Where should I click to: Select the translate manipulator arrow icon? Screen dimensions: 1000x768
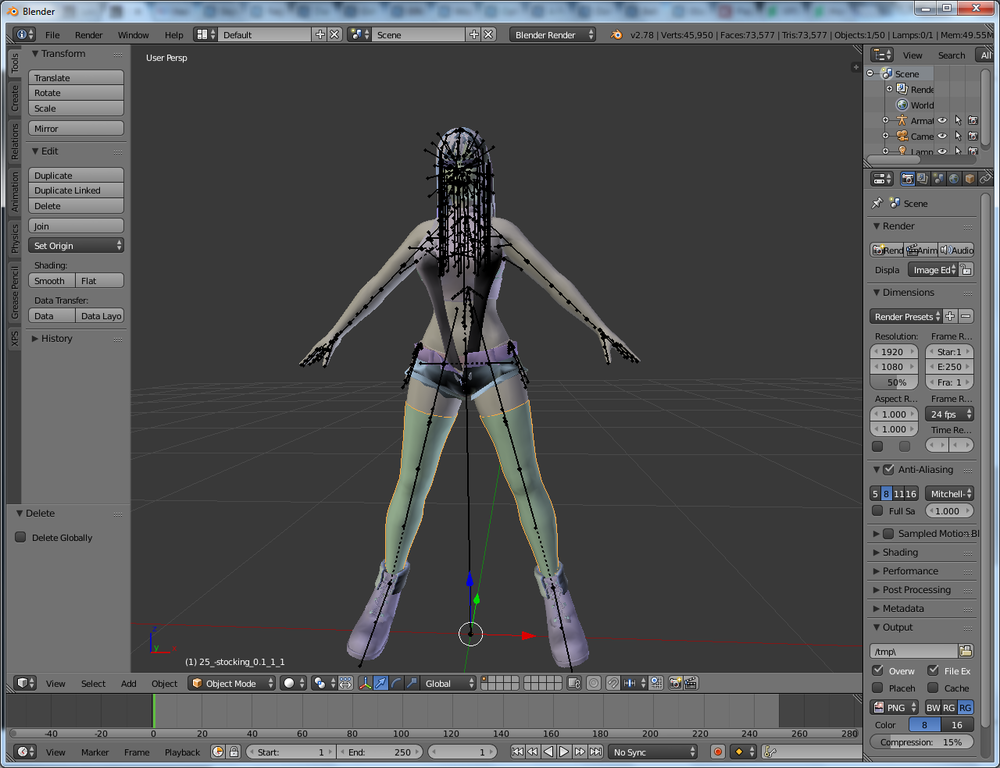tap(381, 683)
